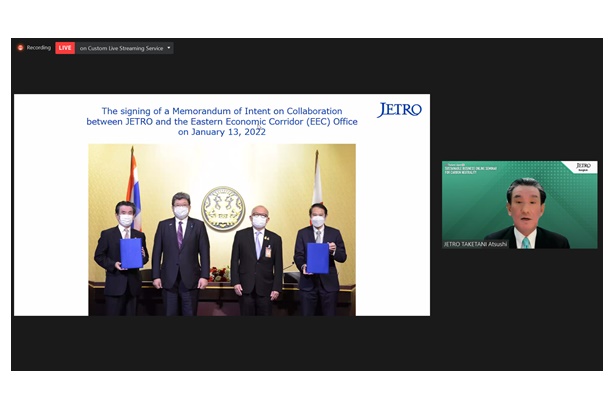Click the round emblem seal in the photo
Screen dimensions: 615x410
click(x=223, y=208)
